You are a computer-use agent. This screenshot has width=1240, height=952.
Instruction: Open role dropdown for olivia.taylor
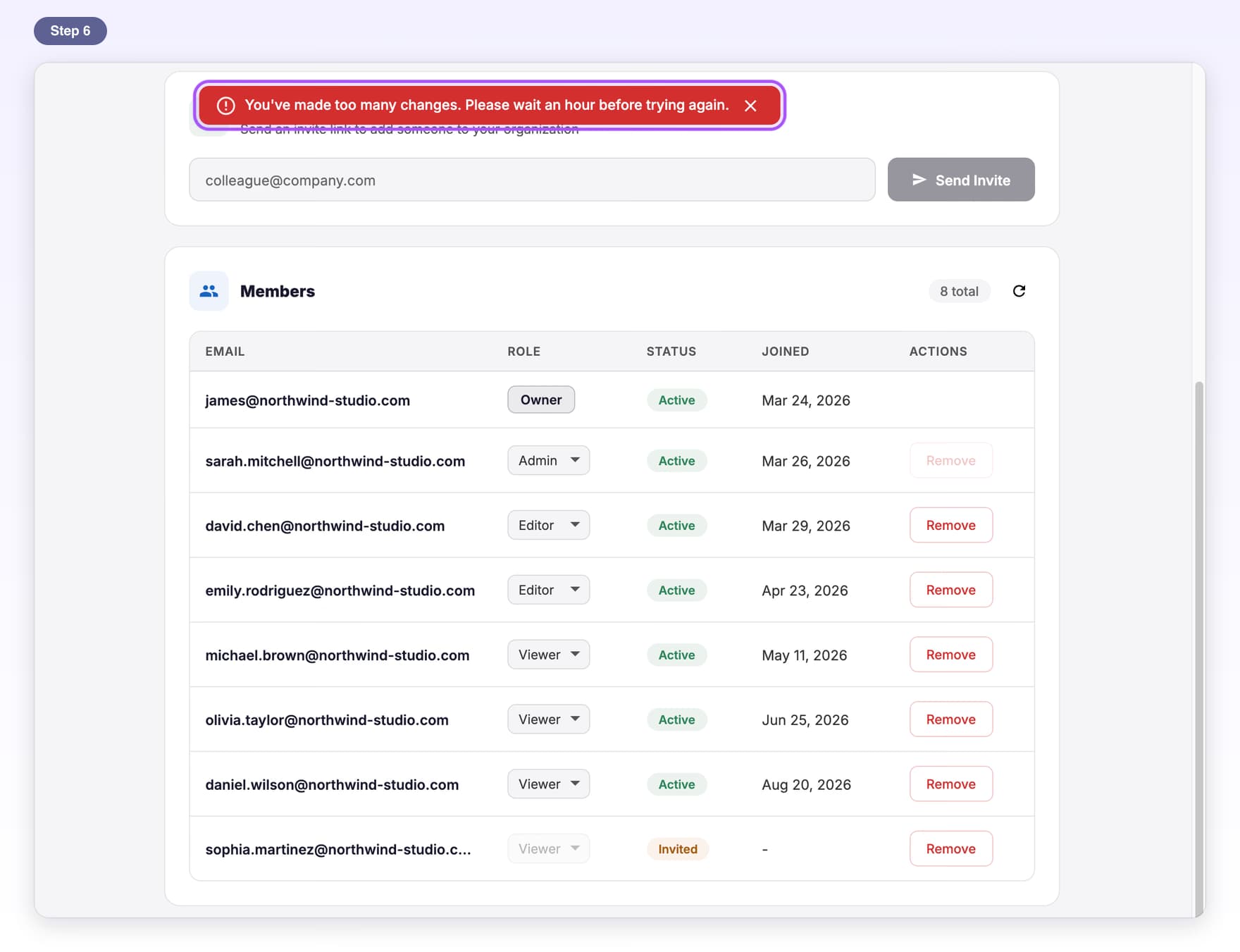(x=548, y=719)
